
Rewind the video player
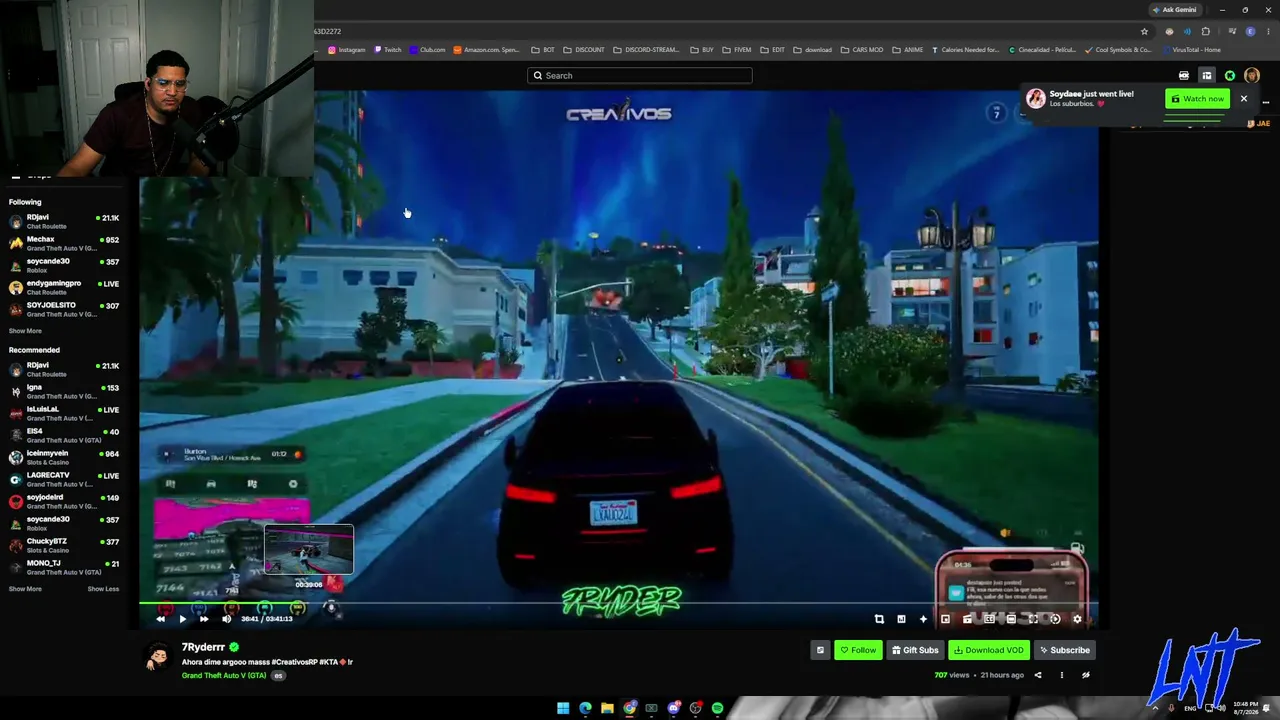point(160,619)
